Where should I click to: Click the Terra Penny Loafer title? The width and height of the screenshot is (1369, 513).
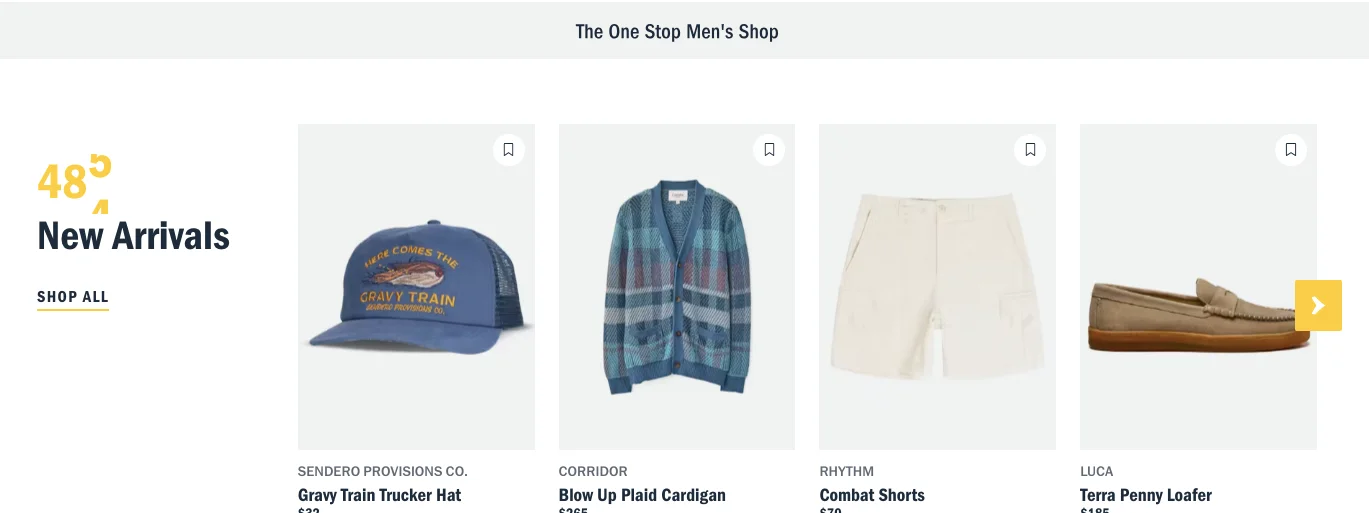(x=1146, y=495)
